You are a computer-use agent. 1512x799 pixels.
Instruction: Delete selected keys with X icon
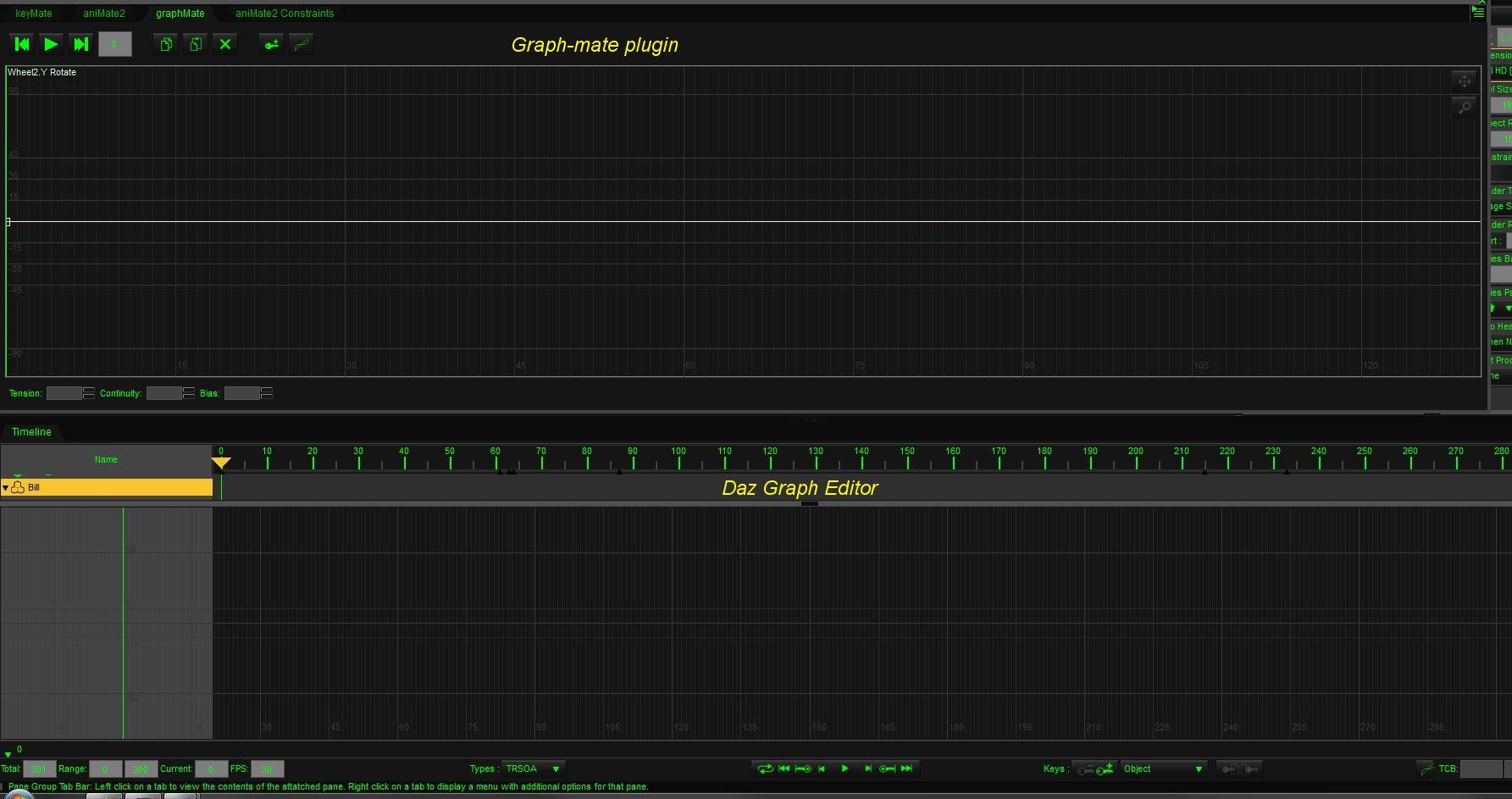[225, 44]
